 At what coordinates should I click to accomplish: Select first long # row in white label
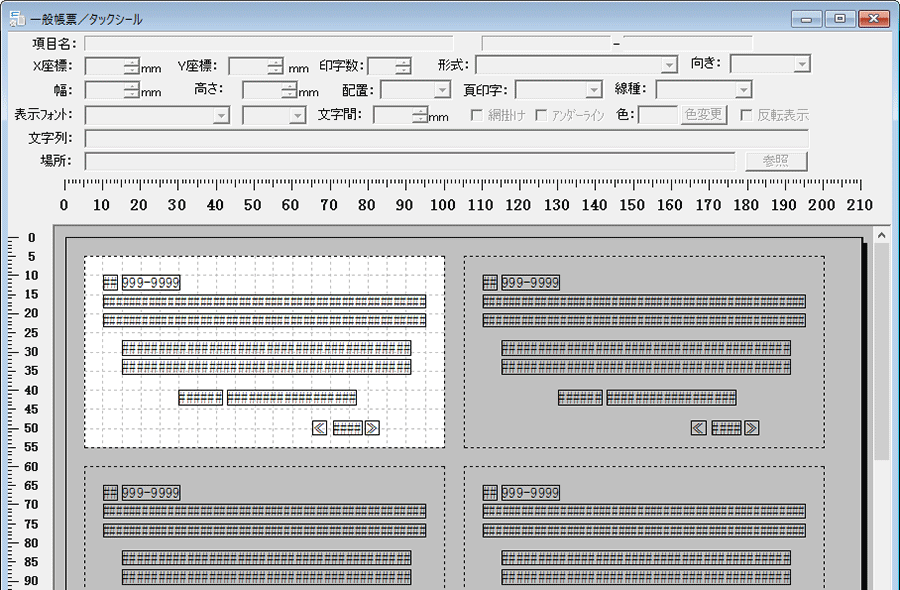click(x=265, y=301)
